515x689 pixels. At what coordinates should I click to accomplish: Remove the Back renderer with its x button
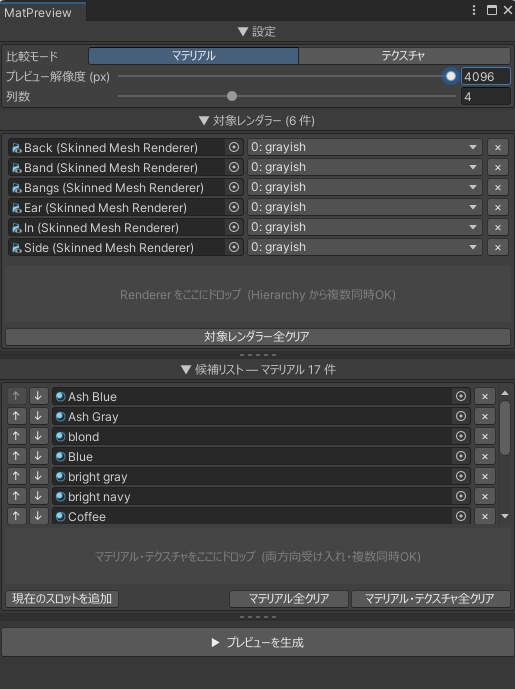497,148
